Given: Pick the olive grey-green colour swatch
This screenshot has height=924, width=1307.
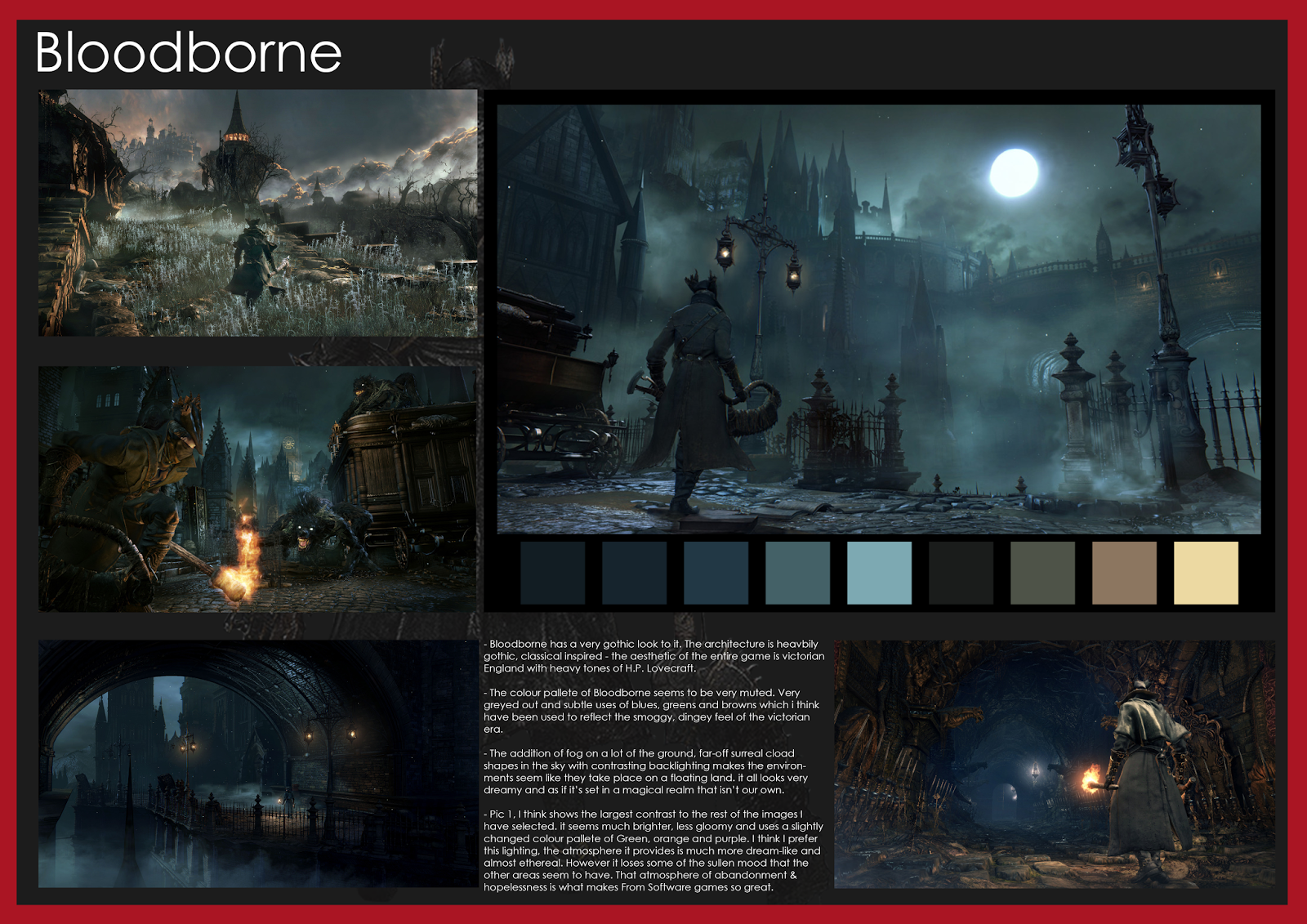Looking at the screenshot, I should (x=1042, y=573).
